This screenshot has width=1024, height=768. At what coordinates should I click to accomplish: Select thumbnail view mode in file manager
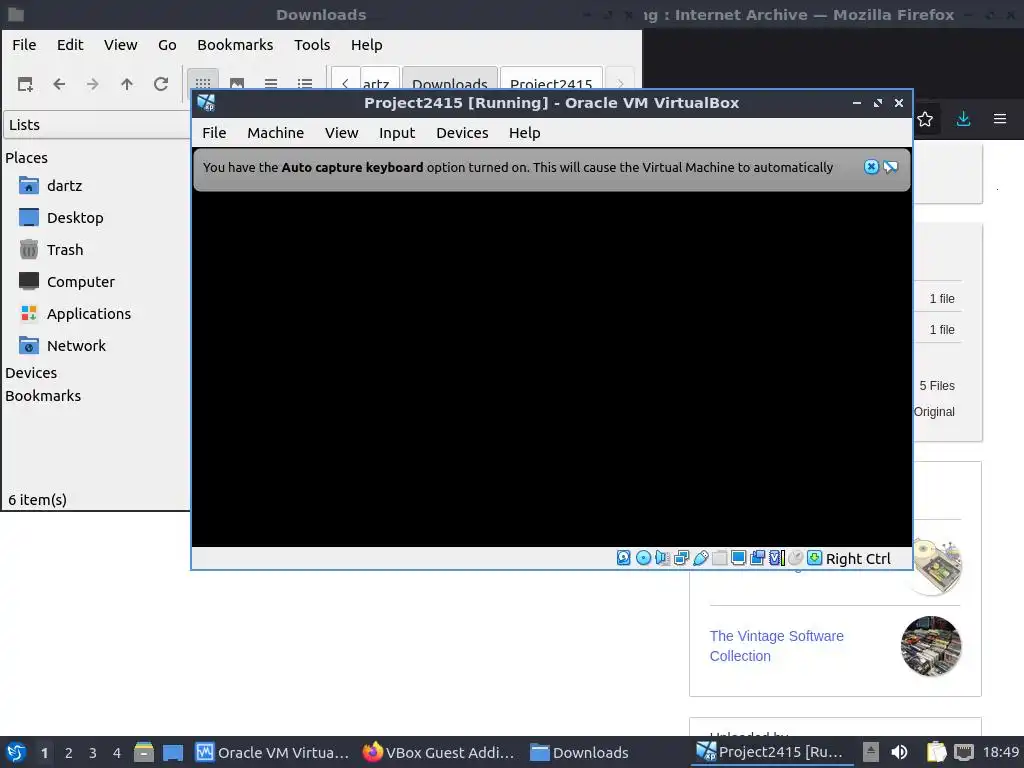[x=236, y=84]
